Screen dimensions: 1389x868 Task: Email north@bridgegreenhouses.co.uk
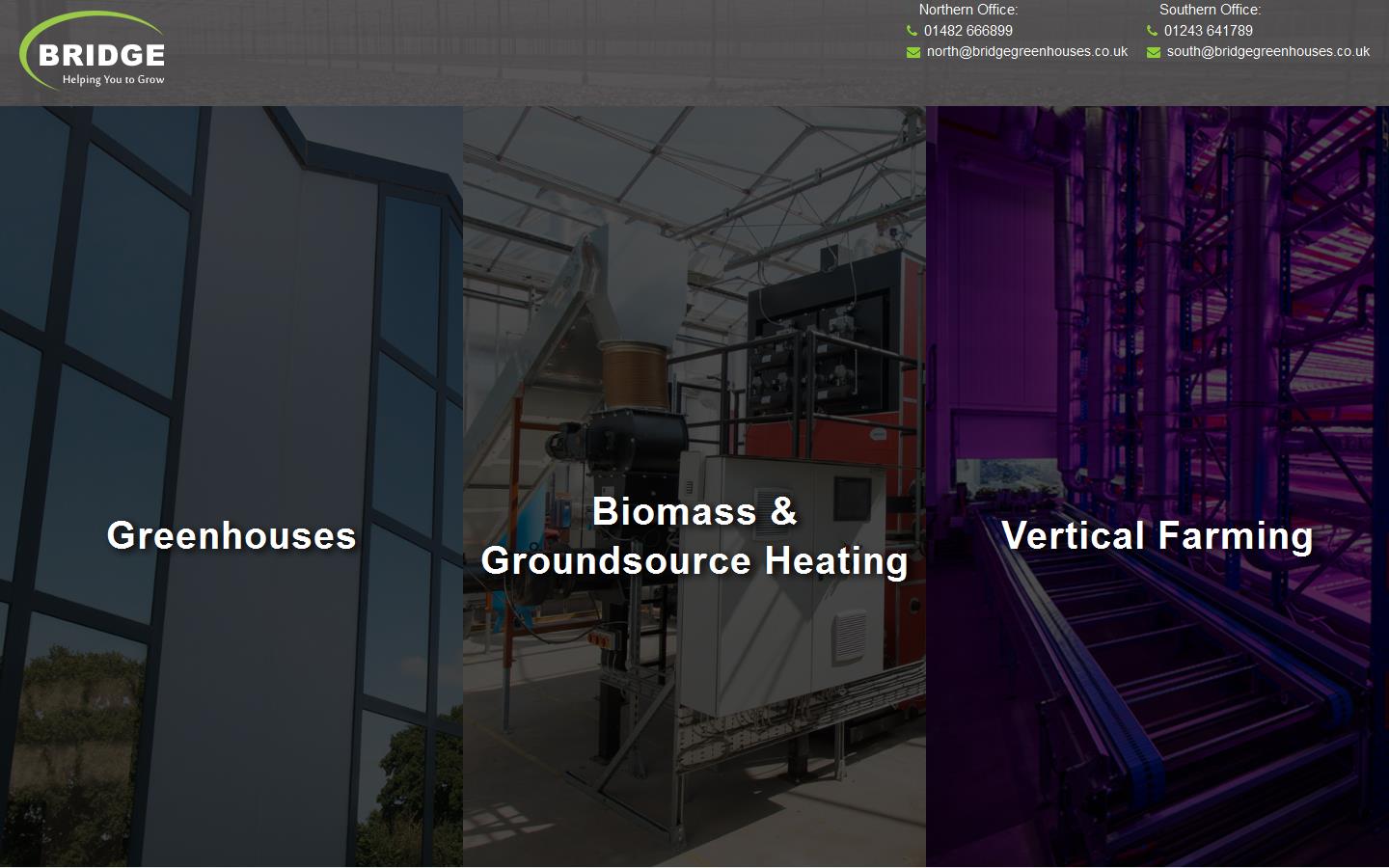click(x=1025, y=52)
